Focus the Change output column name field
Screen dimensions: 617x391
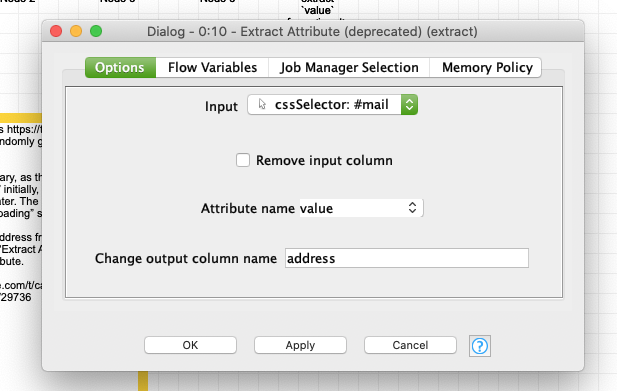[x=407, y=258]
